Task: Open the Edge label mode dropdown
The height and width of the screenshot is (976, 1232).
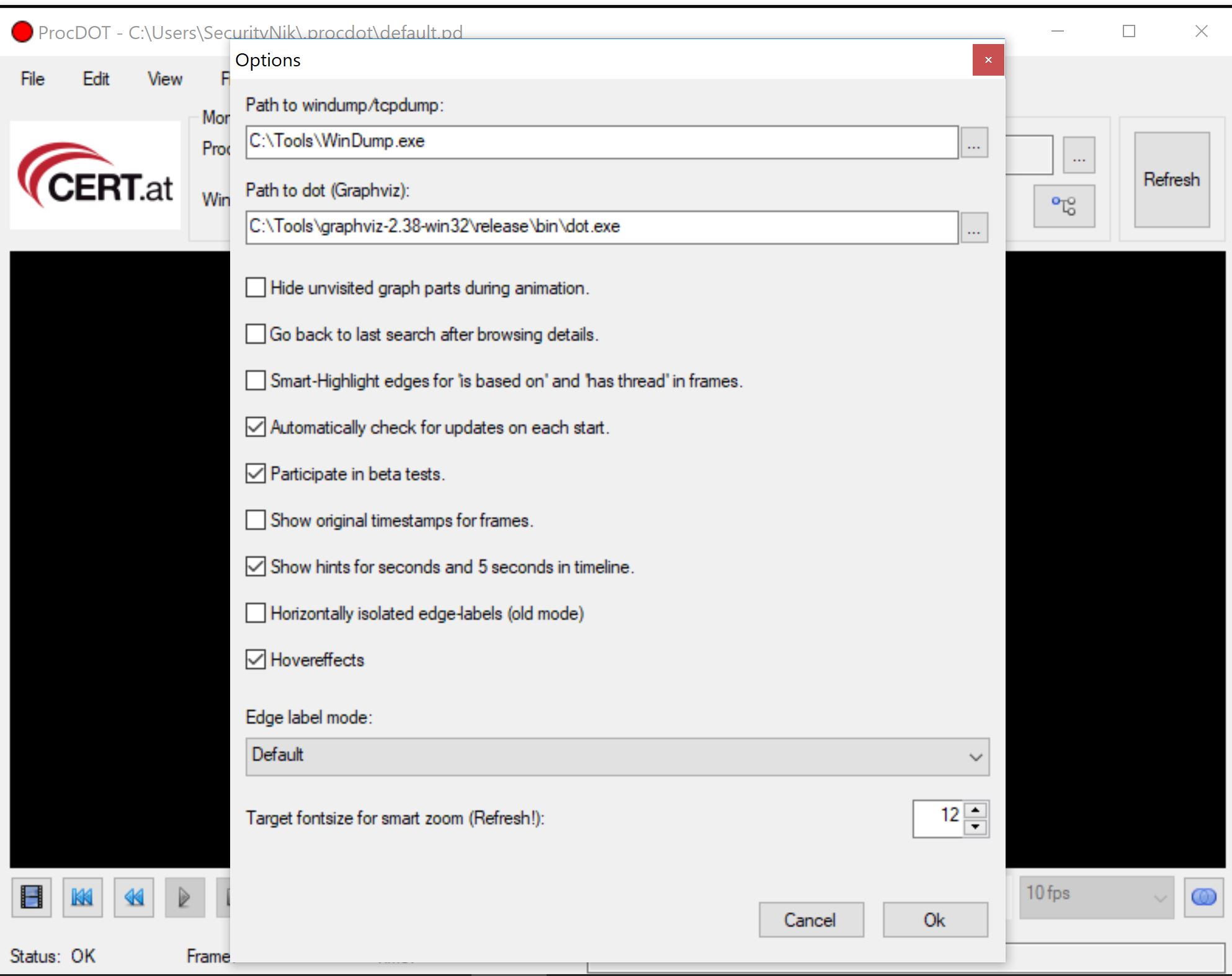Action: 977,756
